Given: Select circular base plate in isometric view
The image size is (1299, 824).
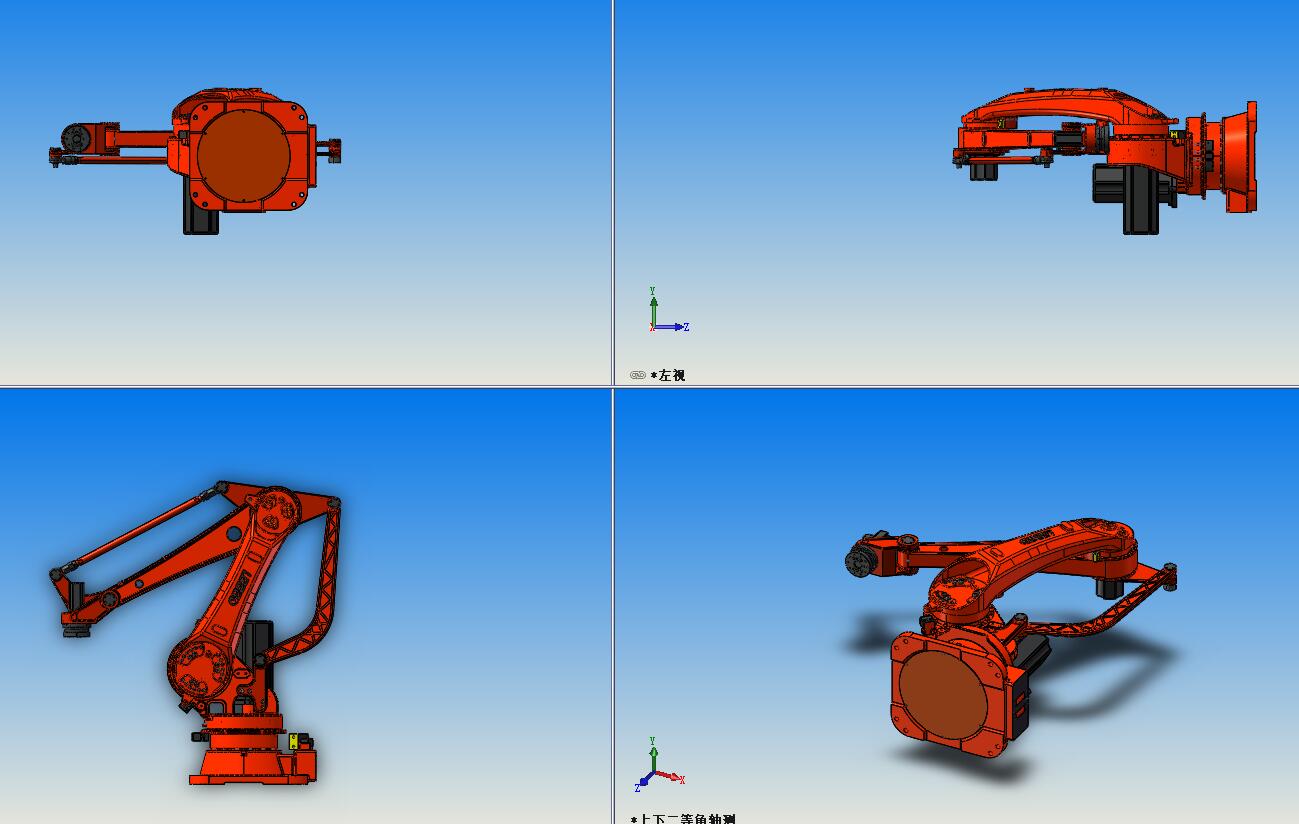Looking at the screenshot, I should coord(942,695).
